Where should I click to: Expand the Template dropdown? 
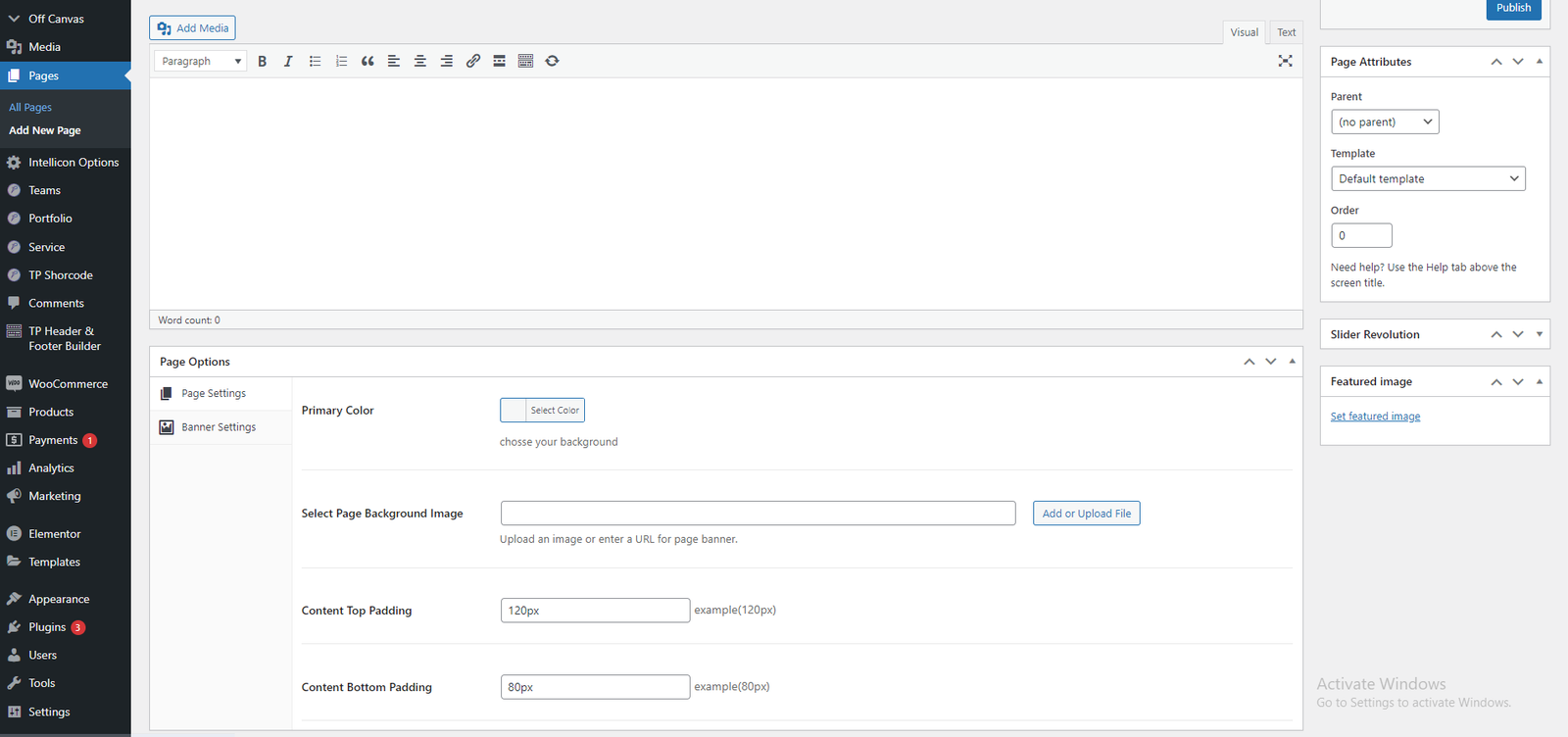click(1428, 179)
